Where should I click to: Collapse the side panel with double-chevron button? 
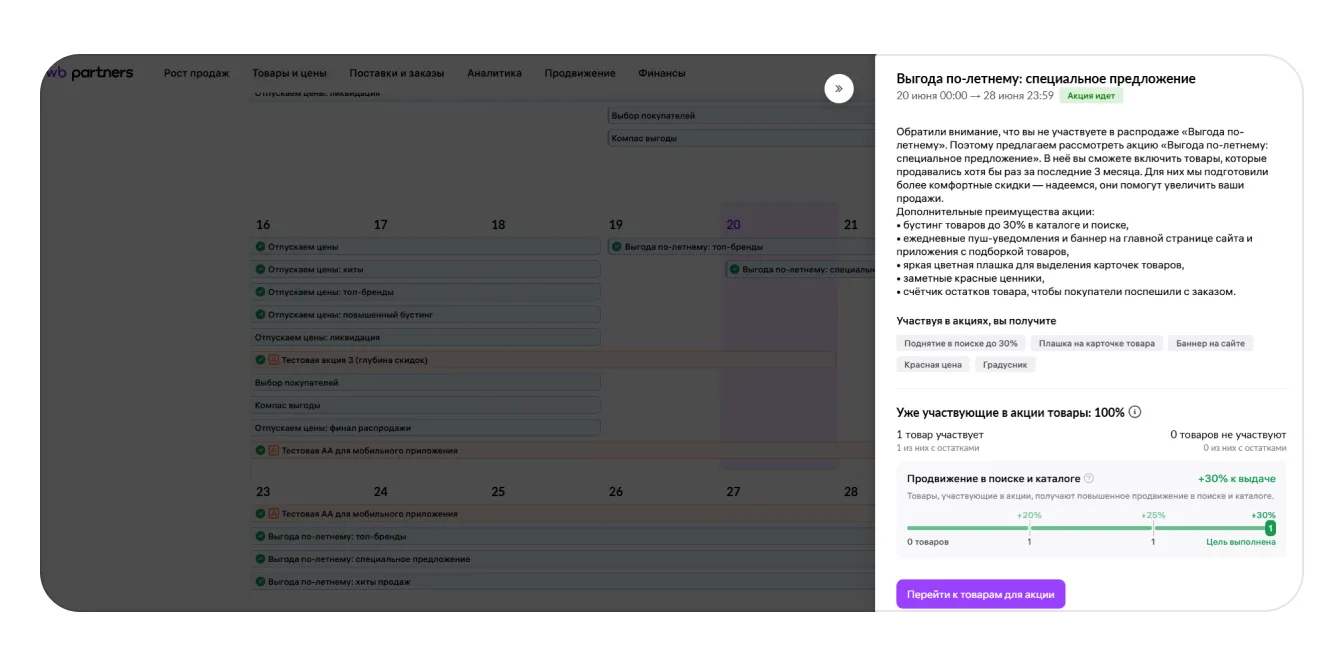(838, 89)
